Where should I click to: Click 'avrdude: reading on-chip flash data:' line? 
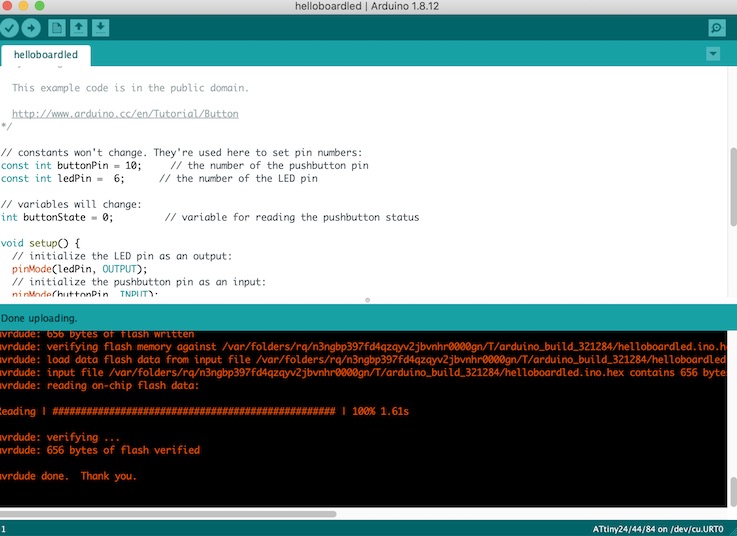tap(99, 386)
